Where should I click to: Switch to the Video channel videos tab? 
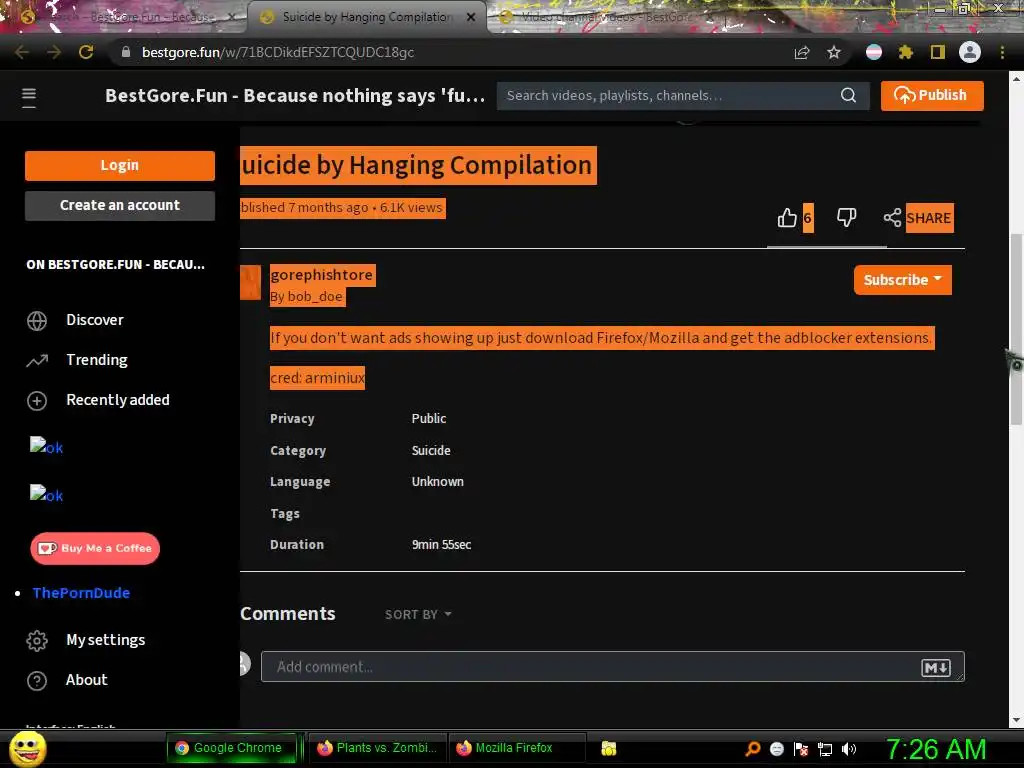(x=601, y=17)
